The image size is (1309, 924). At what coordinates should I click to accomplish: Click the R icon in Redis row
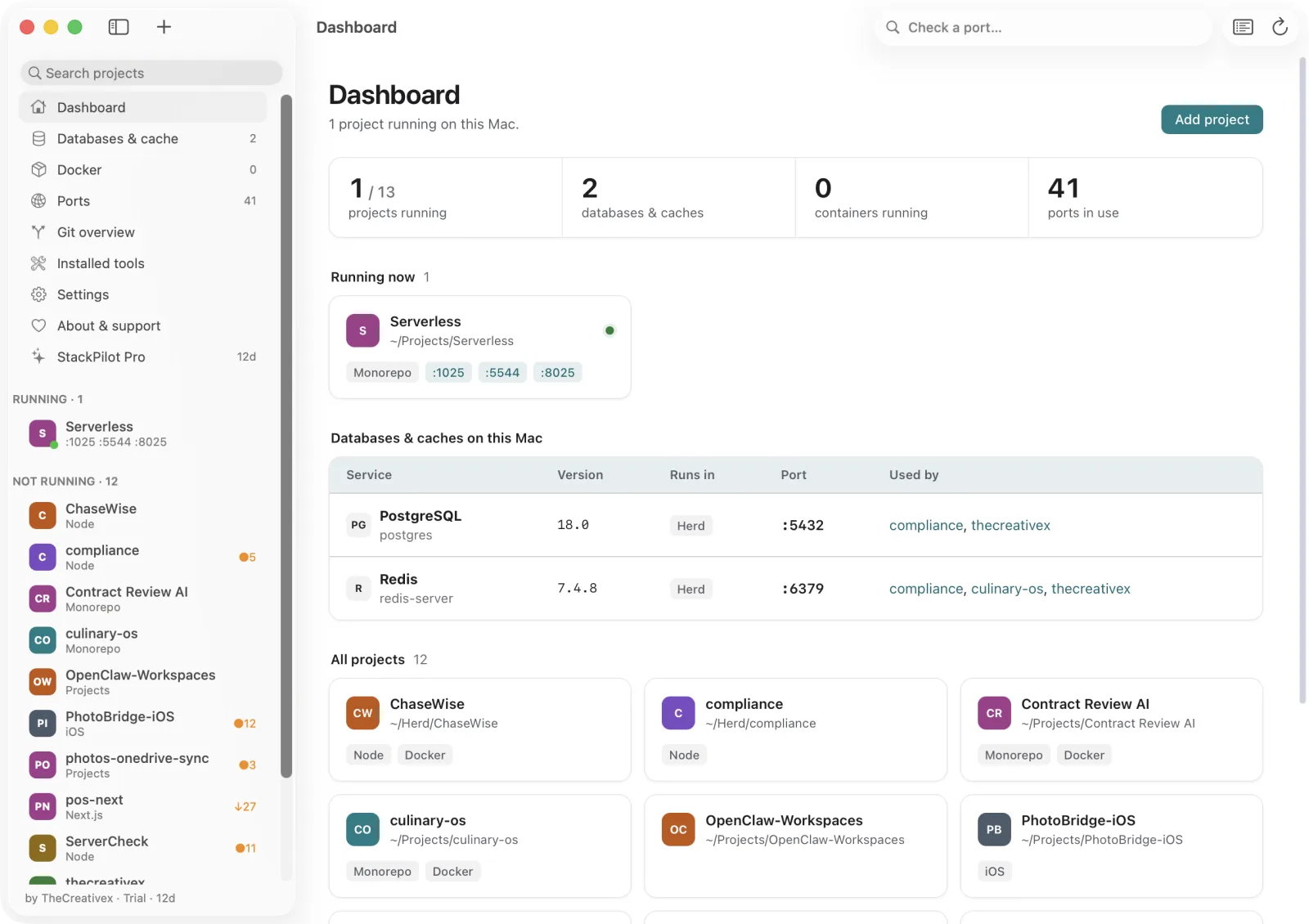coord(358,588)
